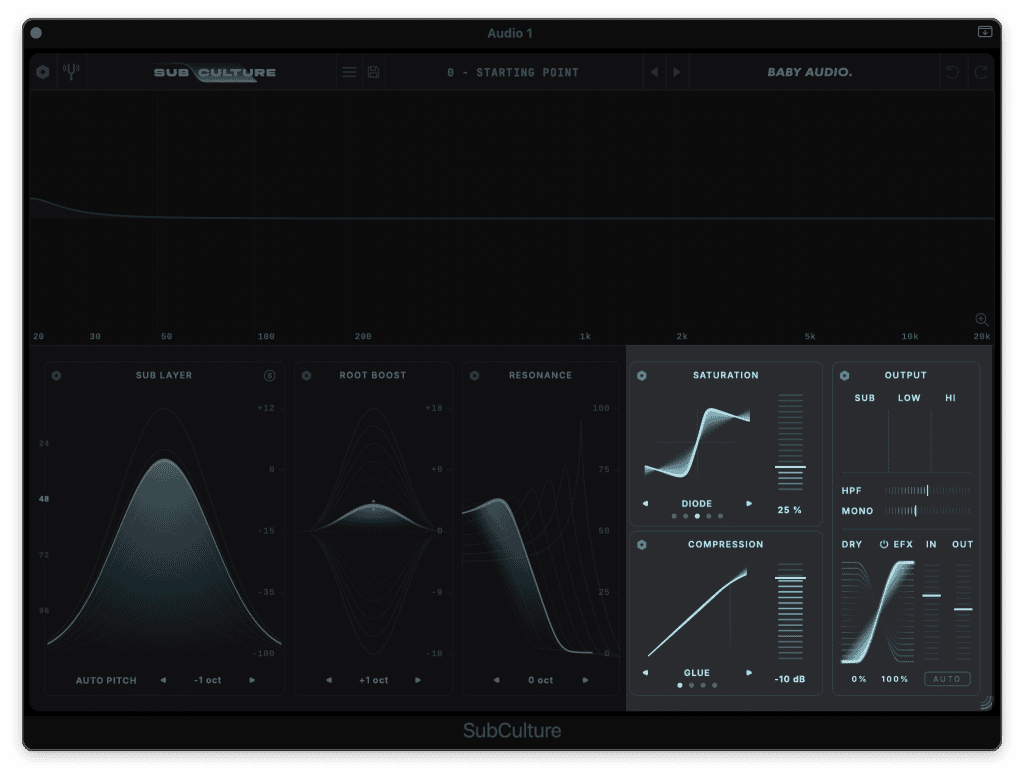
Task: Click the Compression transfer curve display
Action: coord(697,612)
